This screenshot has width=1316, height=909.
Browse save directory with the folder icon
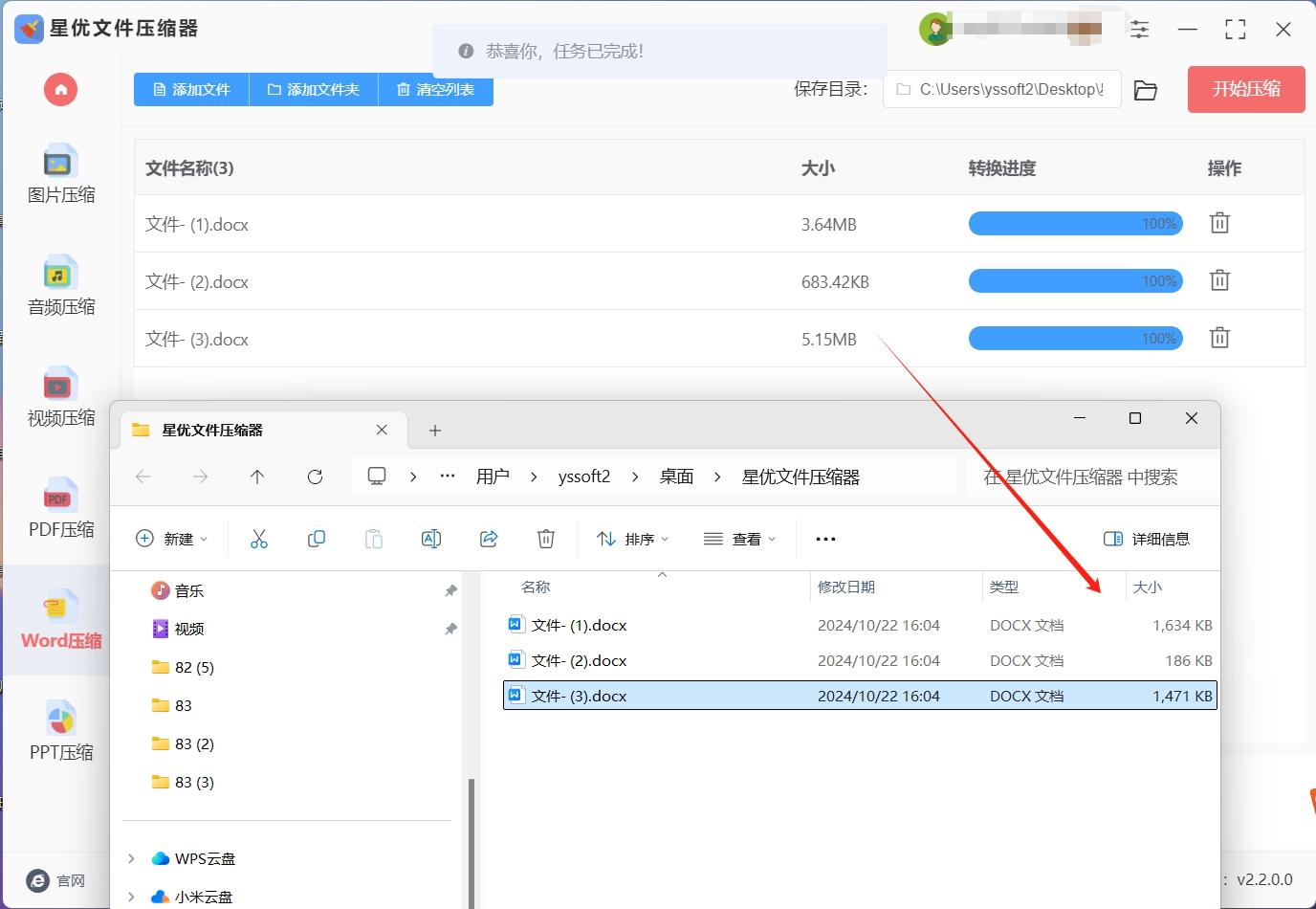(x=1145, y=90)
